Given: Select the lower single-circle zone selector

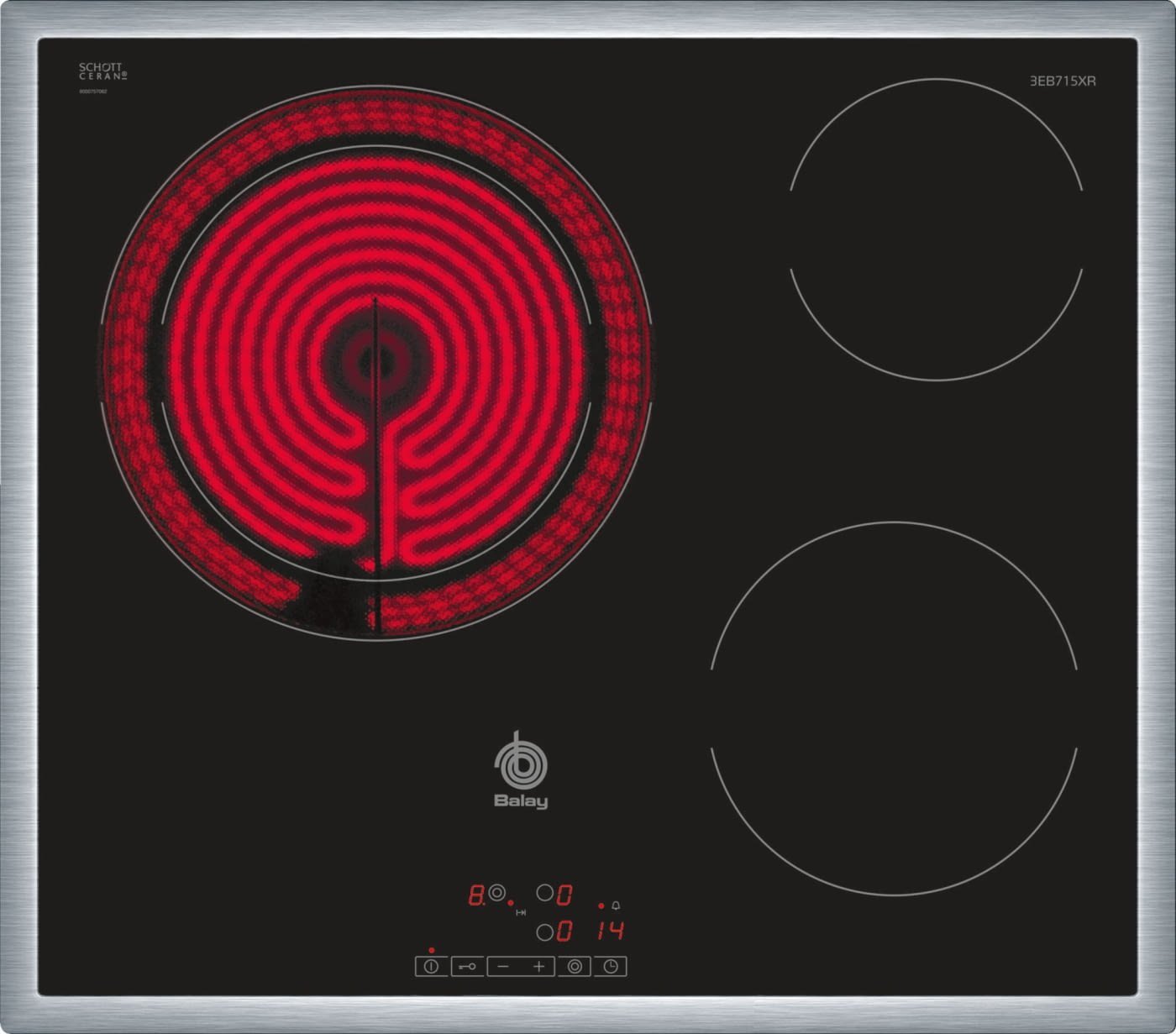Looking at the screenshot, I should pyautogui.click(x=545, y=932).
